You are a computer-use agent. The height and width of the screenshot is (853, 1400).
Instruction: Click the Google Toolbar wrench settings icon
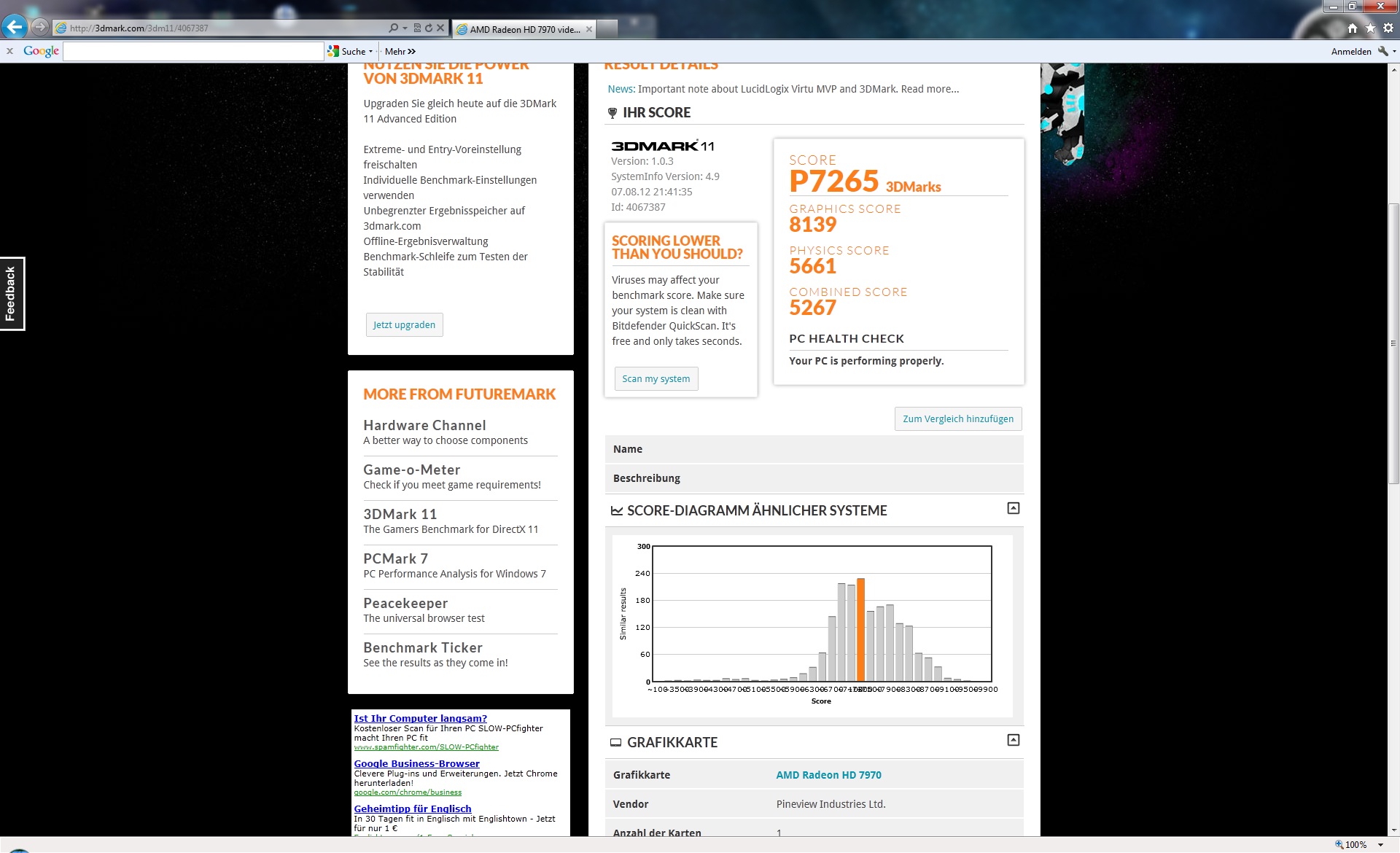(x=1382, y=51)
